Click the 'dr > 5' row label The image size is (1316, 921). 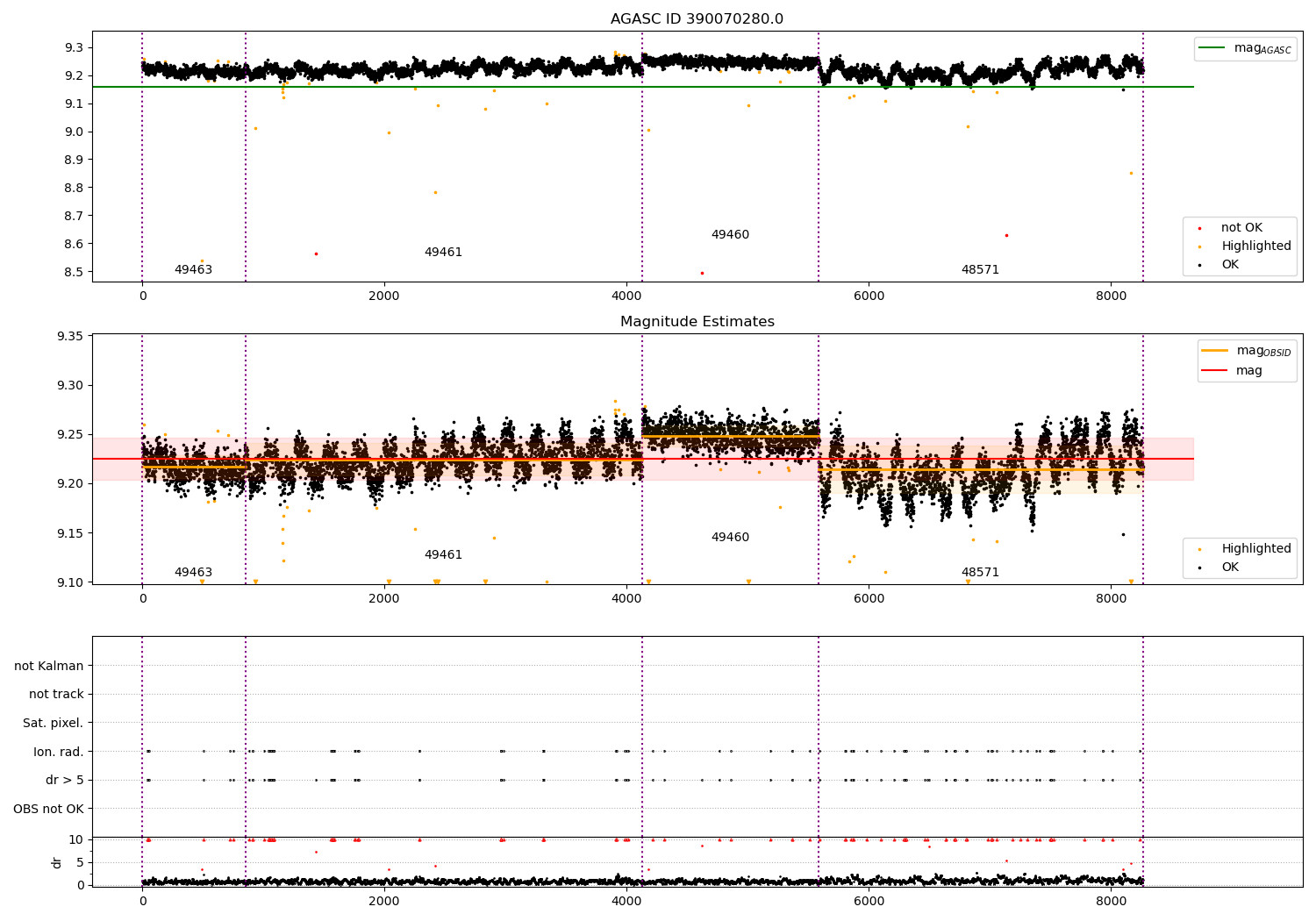pos(65,781)
